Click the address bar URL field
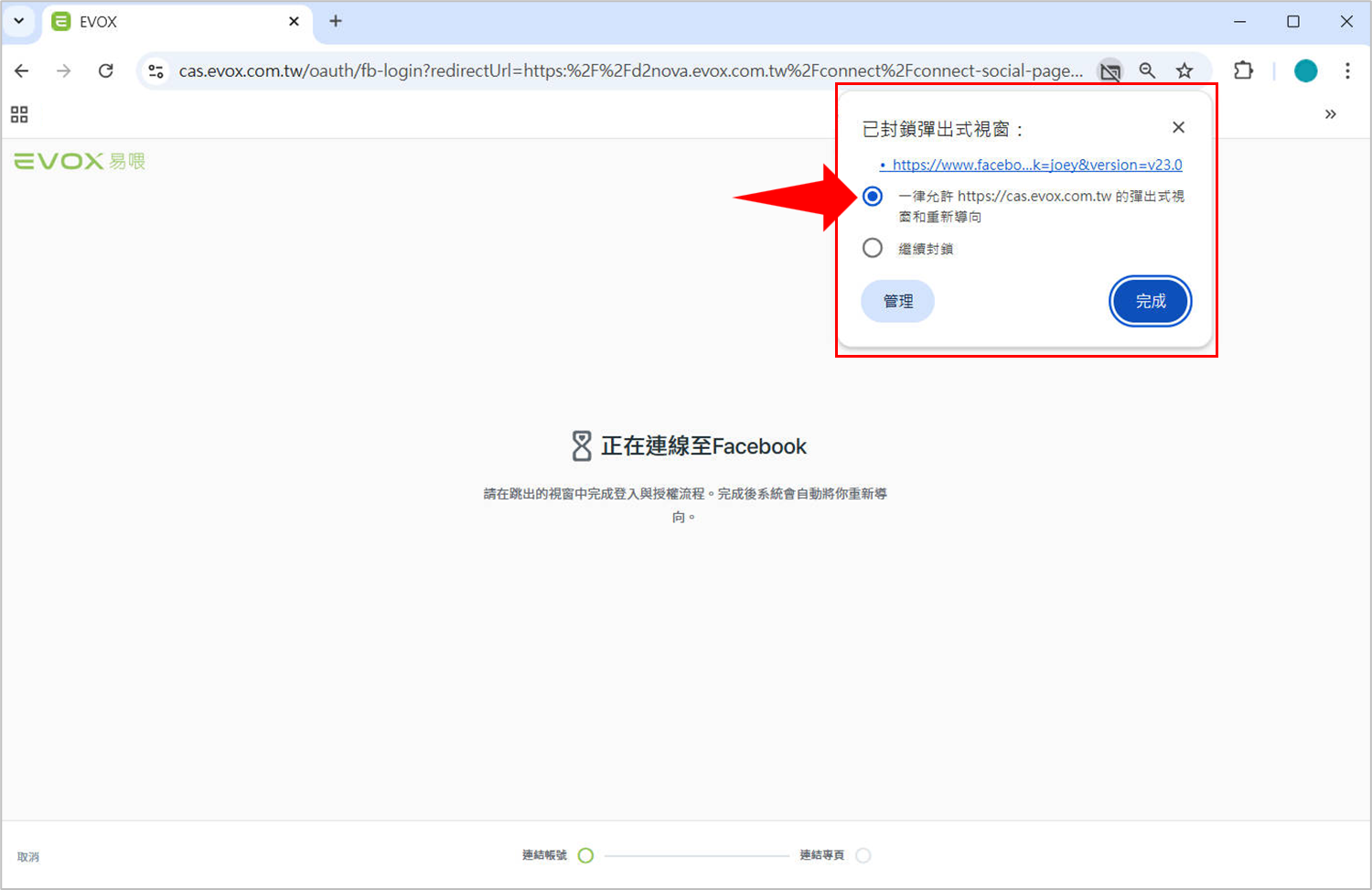The width and height of the screenshot is (1372, 890). click(x=630, y=70)
